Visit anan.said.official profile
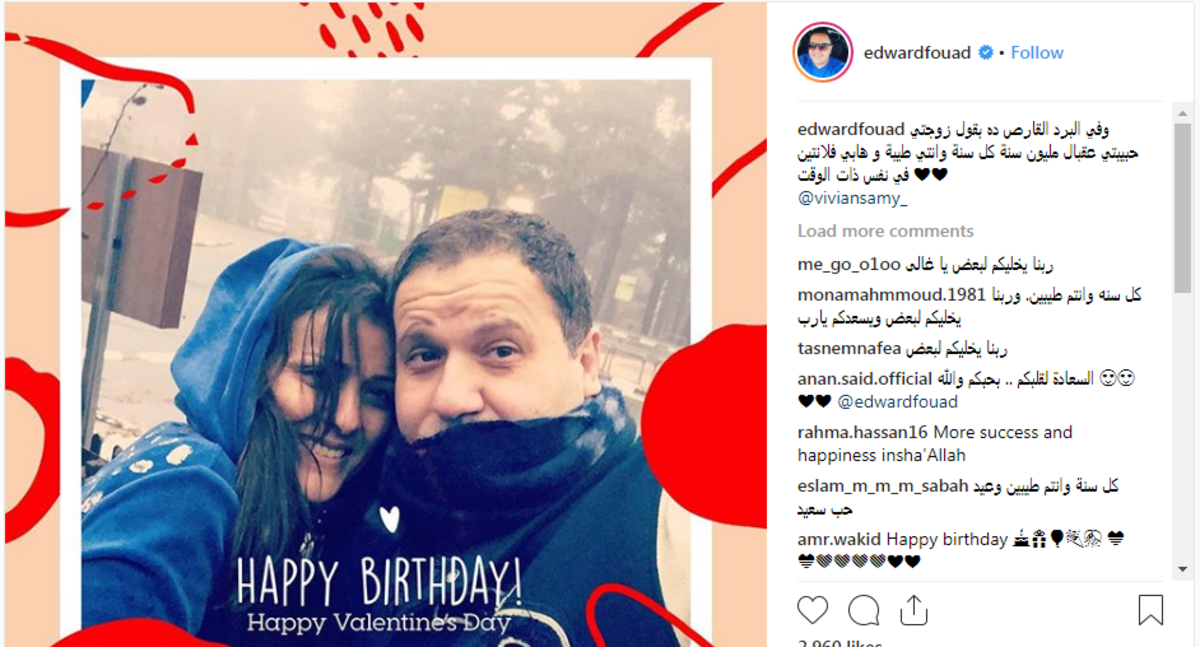This screenshot has height=647, width=1200. (864, 380)
